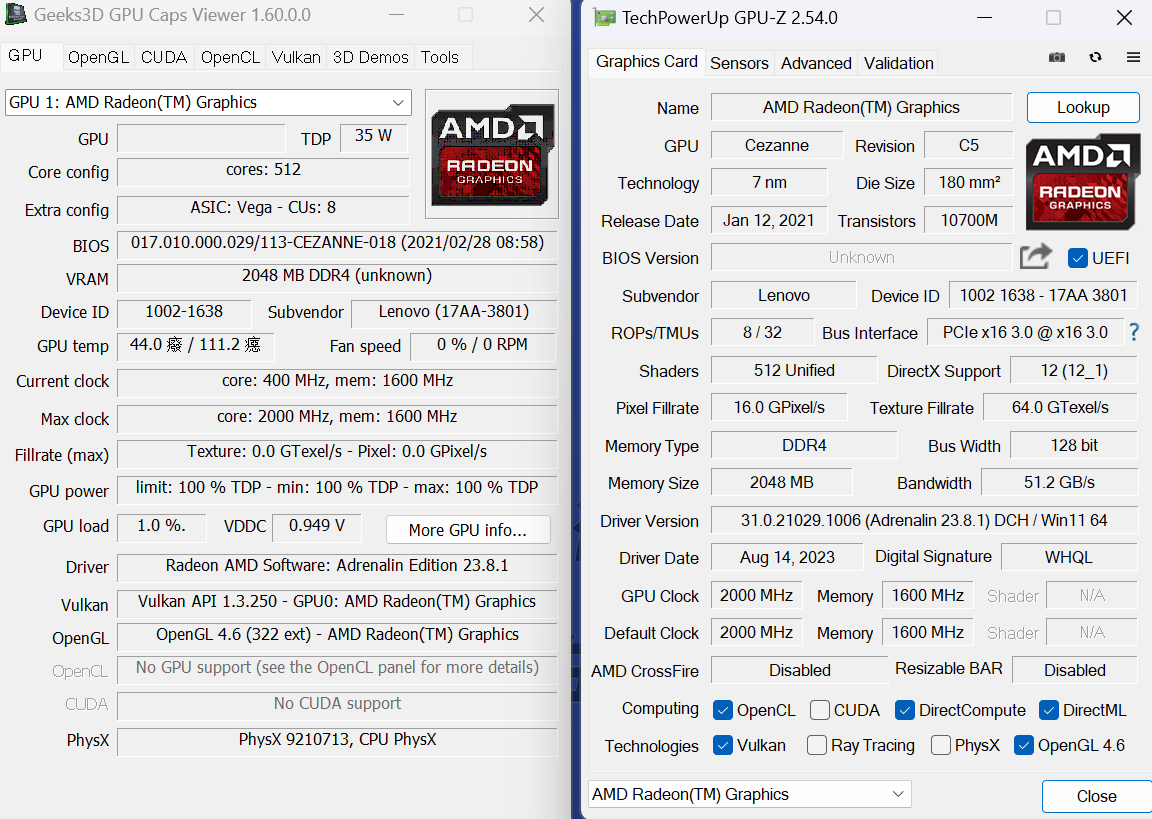The width and height of the screenshot is (1152, 819).
Task: Click the AMD Radeon logo in GPU-Z
Action: tap(1081, 182)
